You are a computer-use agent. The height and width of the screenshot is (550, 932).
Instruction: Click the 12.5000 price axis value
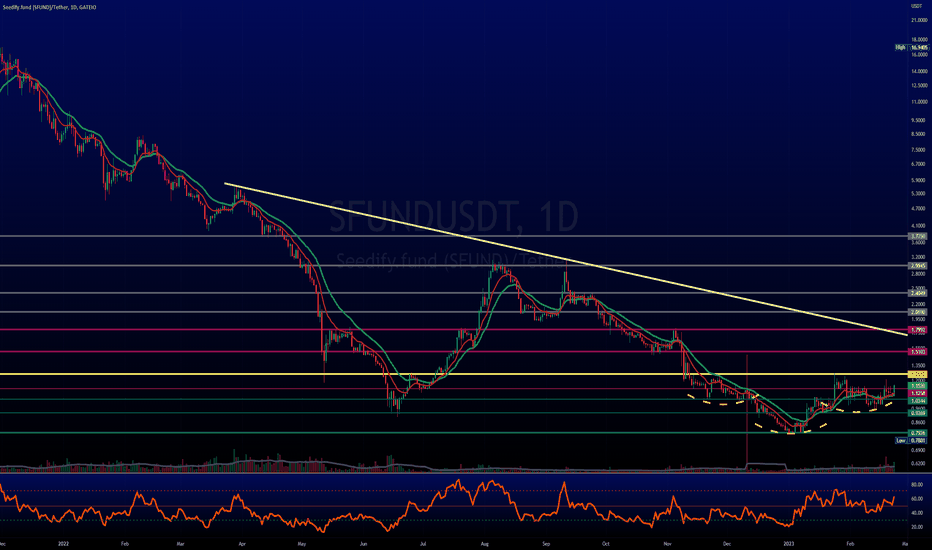click(x=918, y=86)
